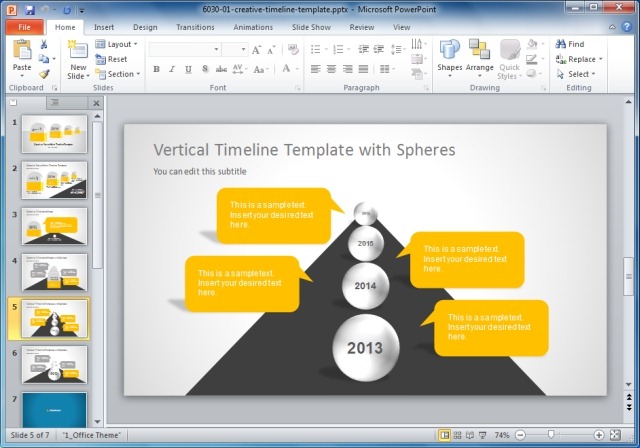Open the File tab
This screenshot has width=640, height=448.
(24, 27)
